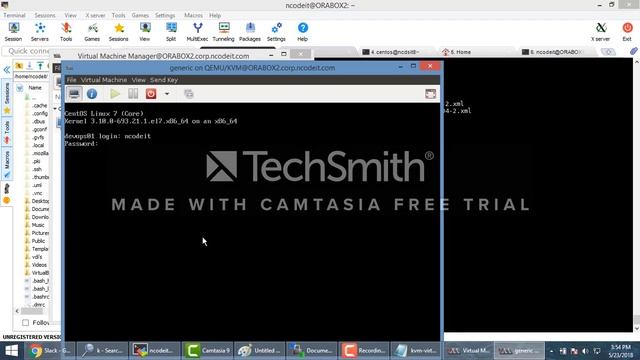Activate the MultiExec button
Image resolution: width=640 pixels, height=360 pixels.
[x=197, y=32]
